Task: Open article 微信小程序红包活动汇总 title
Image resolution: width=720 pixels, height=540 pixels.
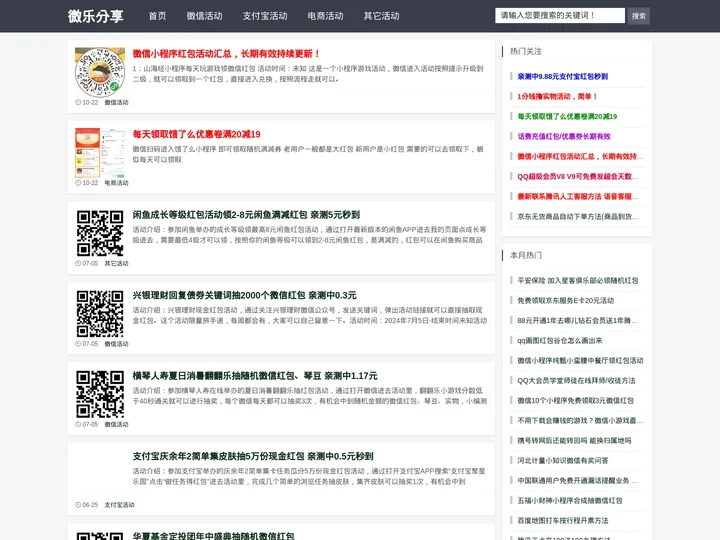Action: click(226, 54)
